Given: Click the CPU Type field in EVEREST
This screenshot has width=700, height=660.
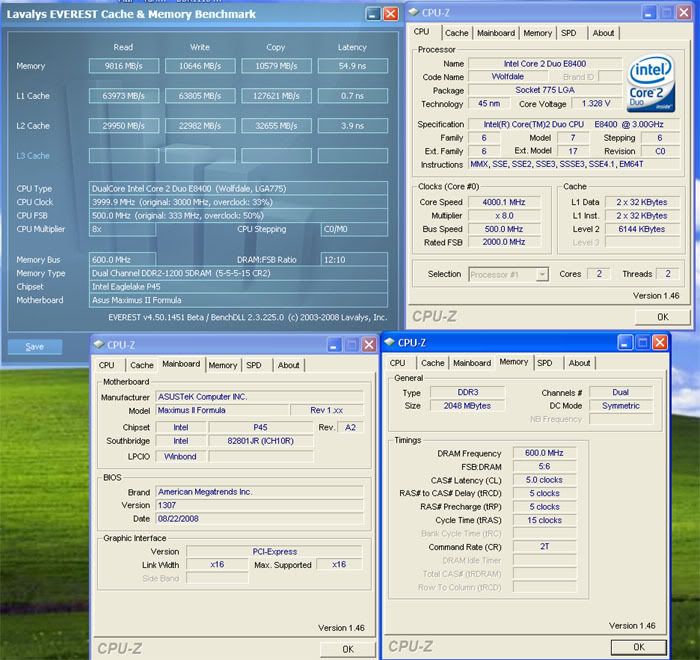Looking at the screenshot, I should pos(238,188).
